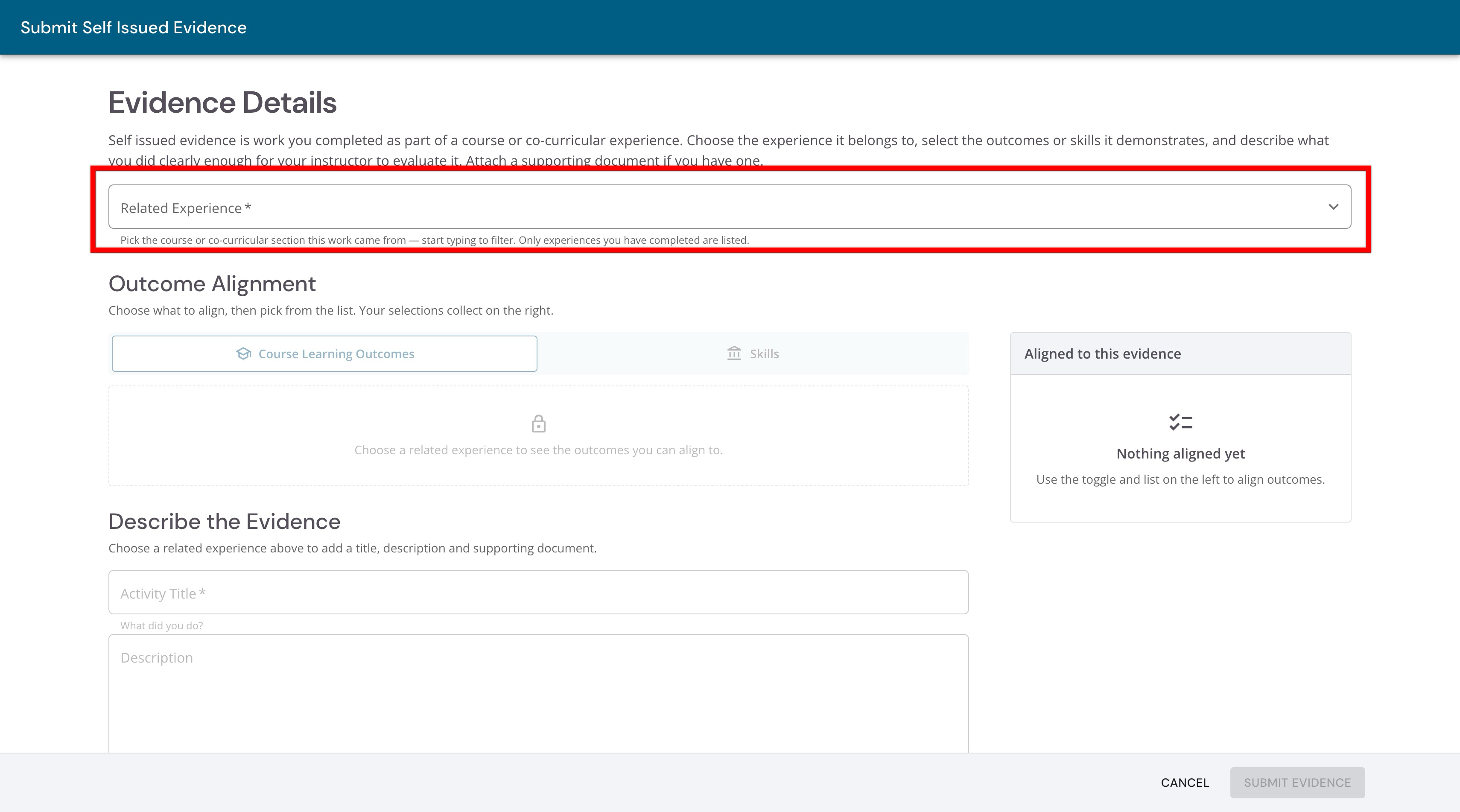Click 'Choose what to align' instruction text

(x=331, y=310)
